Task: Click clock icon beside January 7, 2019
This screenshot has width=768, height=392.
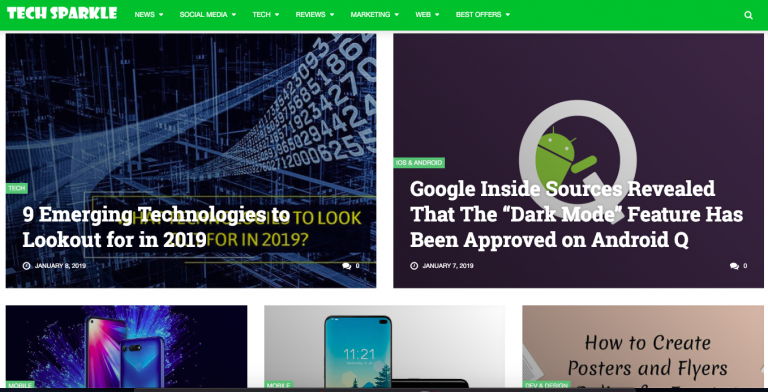Action: coord(414,266)
